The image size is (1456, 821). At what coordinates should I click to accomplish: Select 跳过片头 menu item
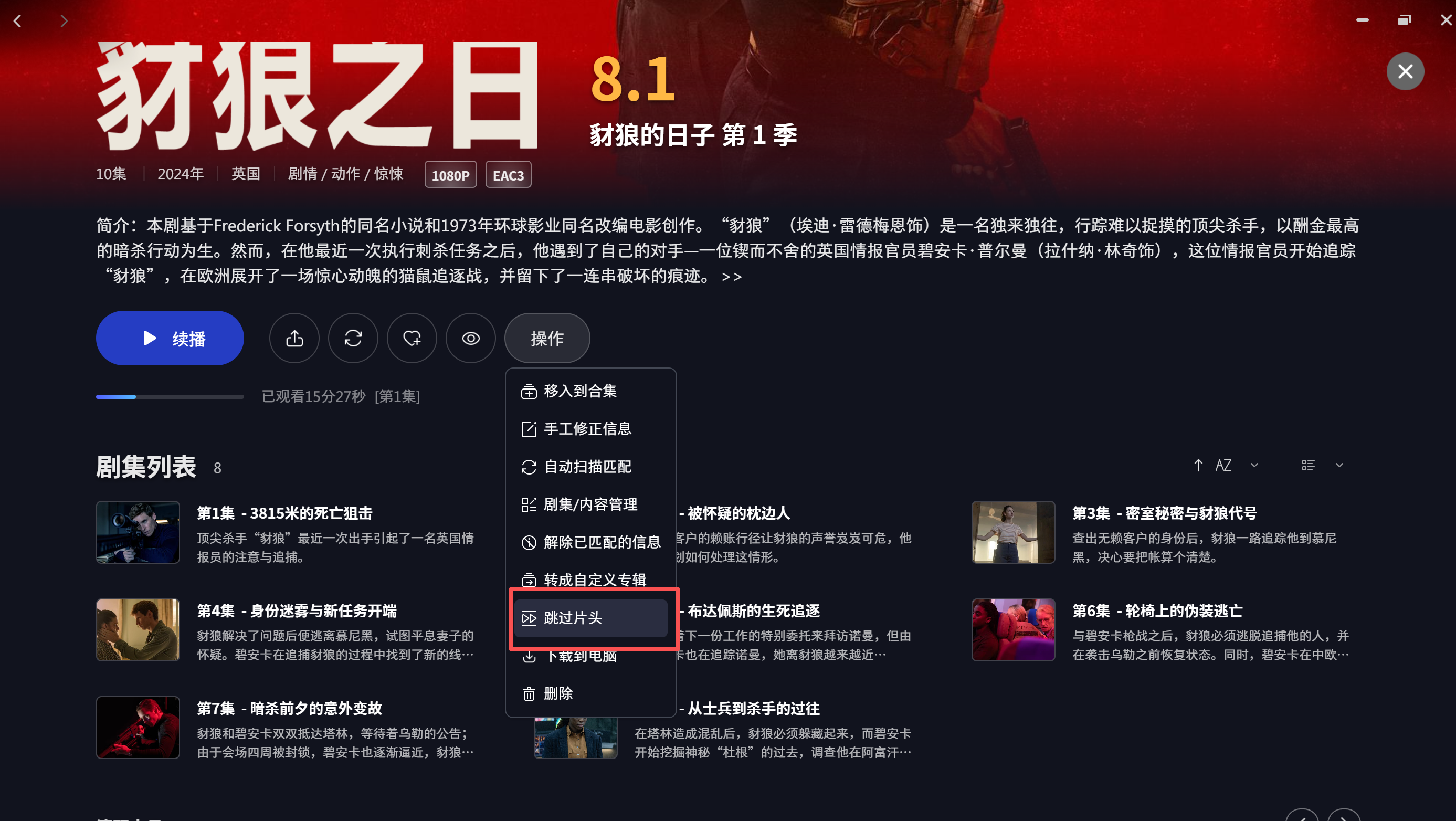[x=590, y=617]
